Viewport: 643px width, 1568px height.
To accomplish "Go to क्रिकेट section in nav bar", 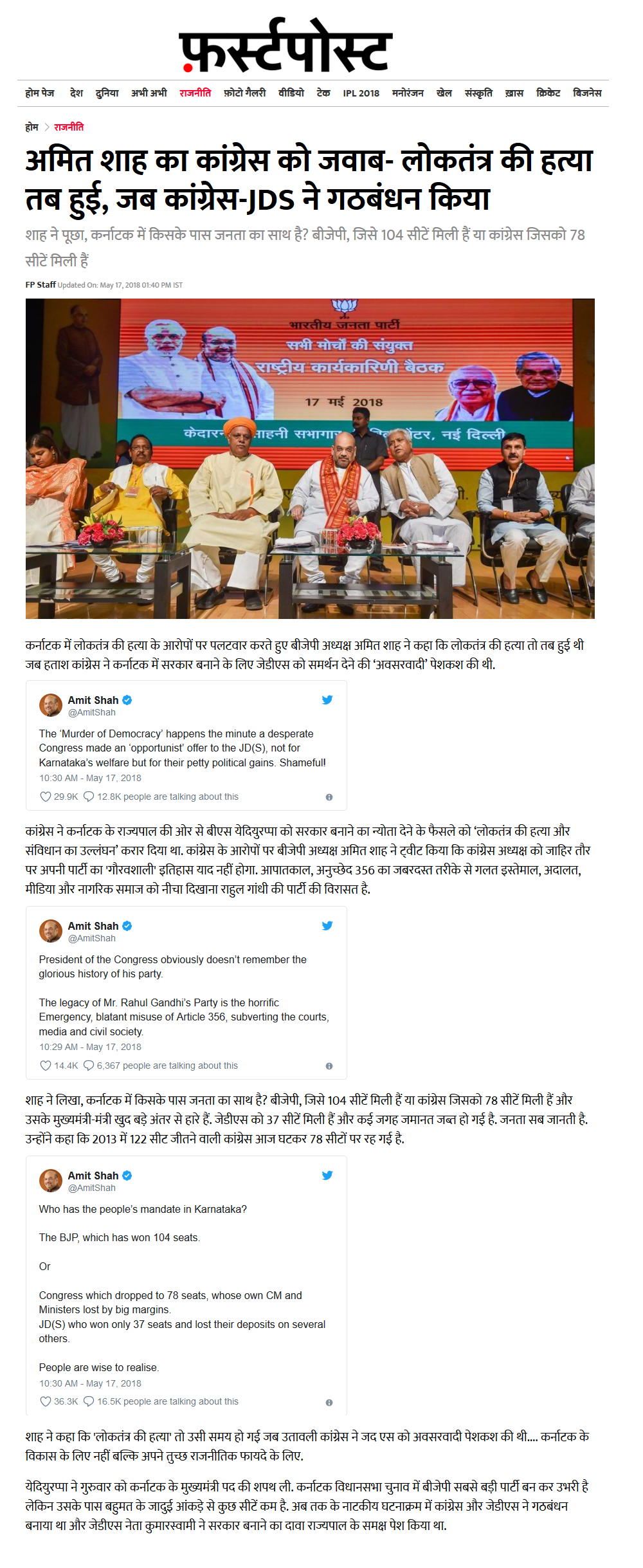I will click(x=548, y=93).
